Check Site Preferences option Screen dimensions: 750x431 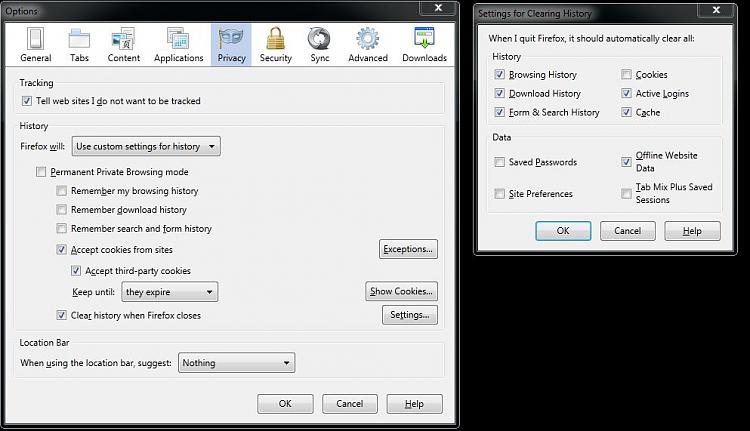499,194
